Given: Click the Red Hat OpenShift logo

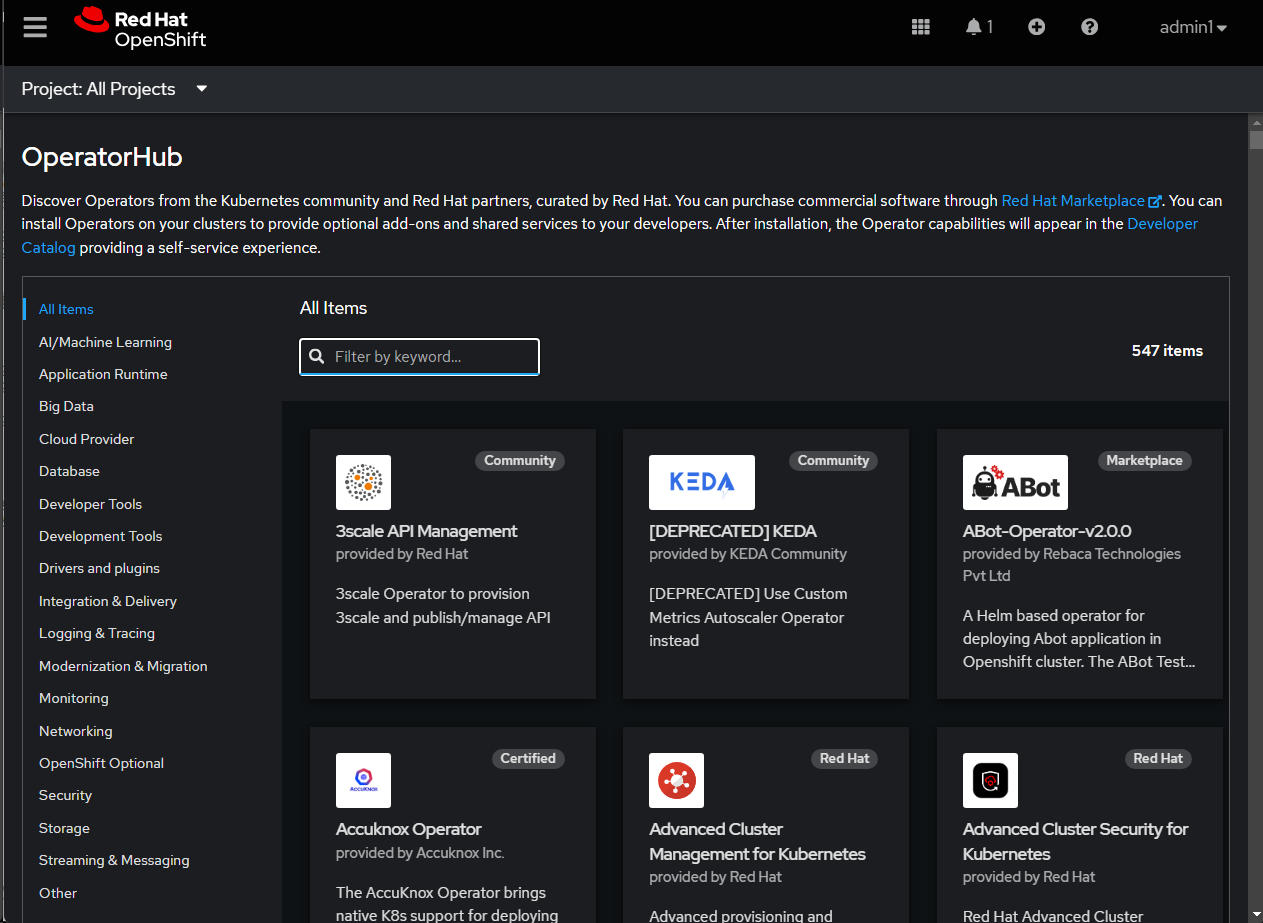Looking at the screenshot, I should (x=140, y=28).
